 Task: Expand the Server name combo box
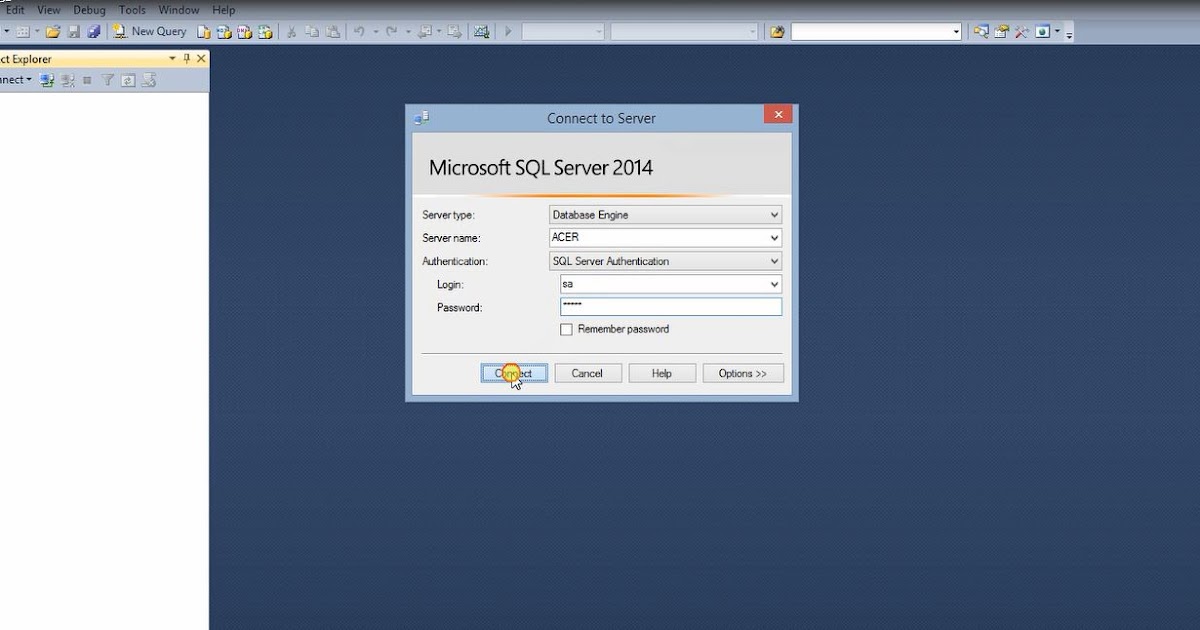pyautogui.click(x=774, y=238)
